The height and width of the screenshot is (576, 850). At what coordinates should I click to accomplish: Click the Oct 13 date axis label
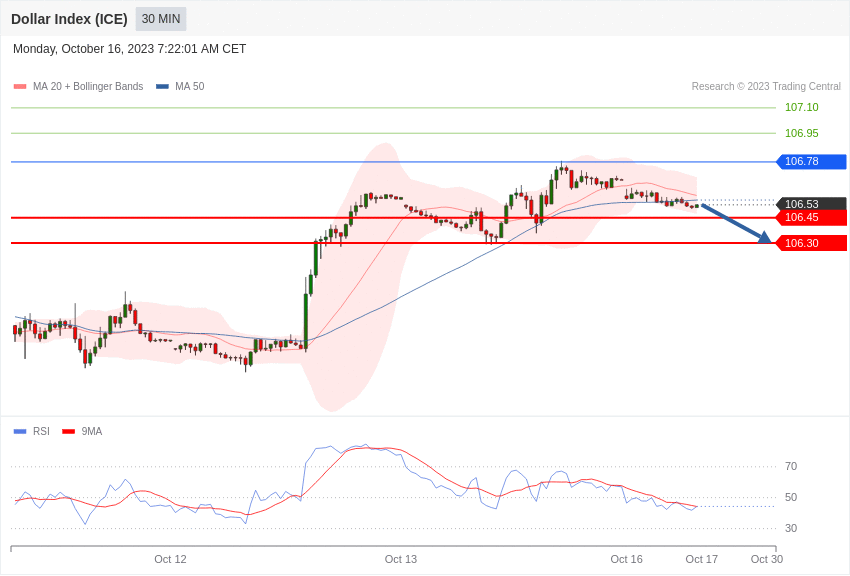coord(401,560)
